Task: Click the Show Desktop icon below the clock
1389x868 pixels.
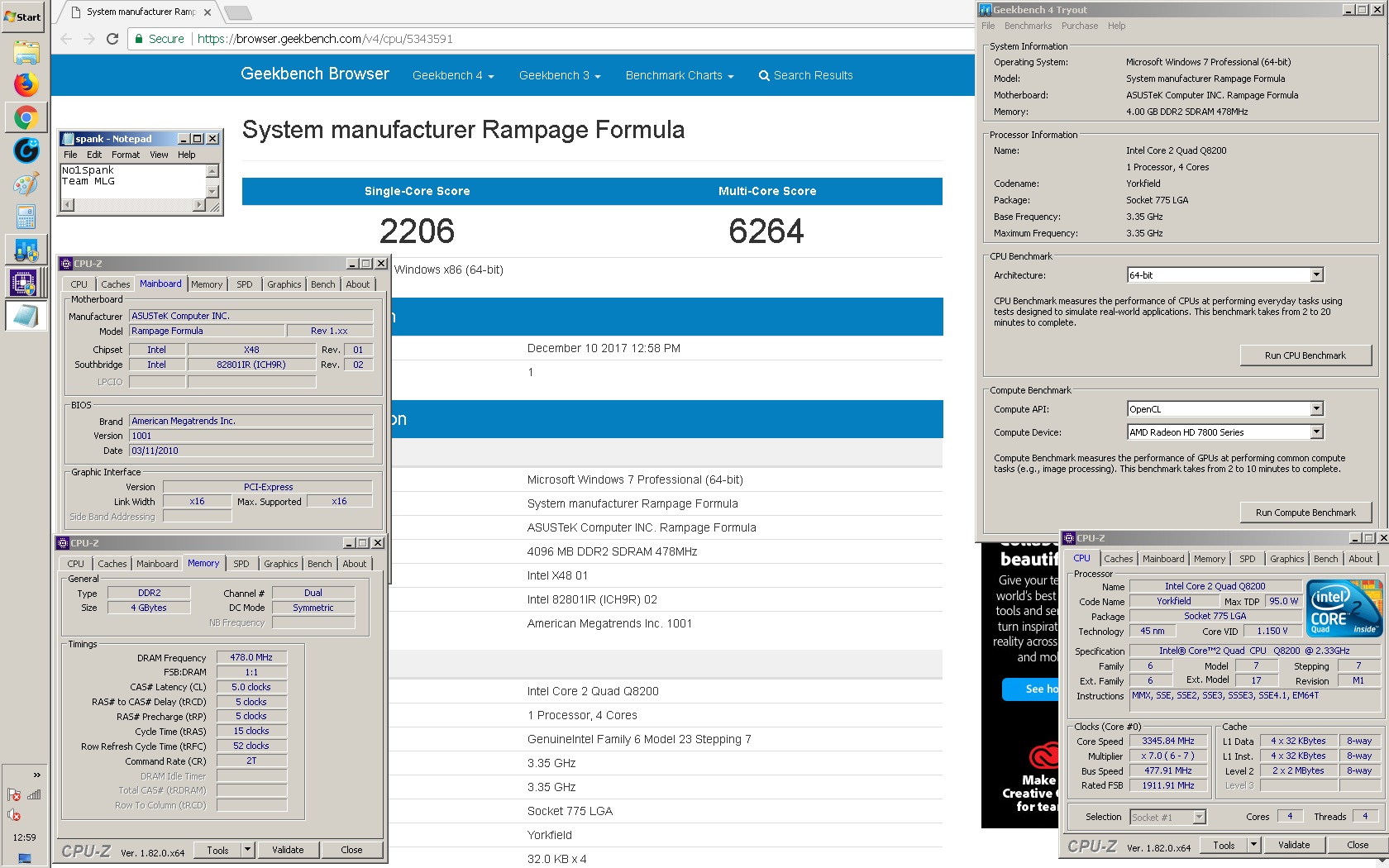Action: [x=25, y=859]
